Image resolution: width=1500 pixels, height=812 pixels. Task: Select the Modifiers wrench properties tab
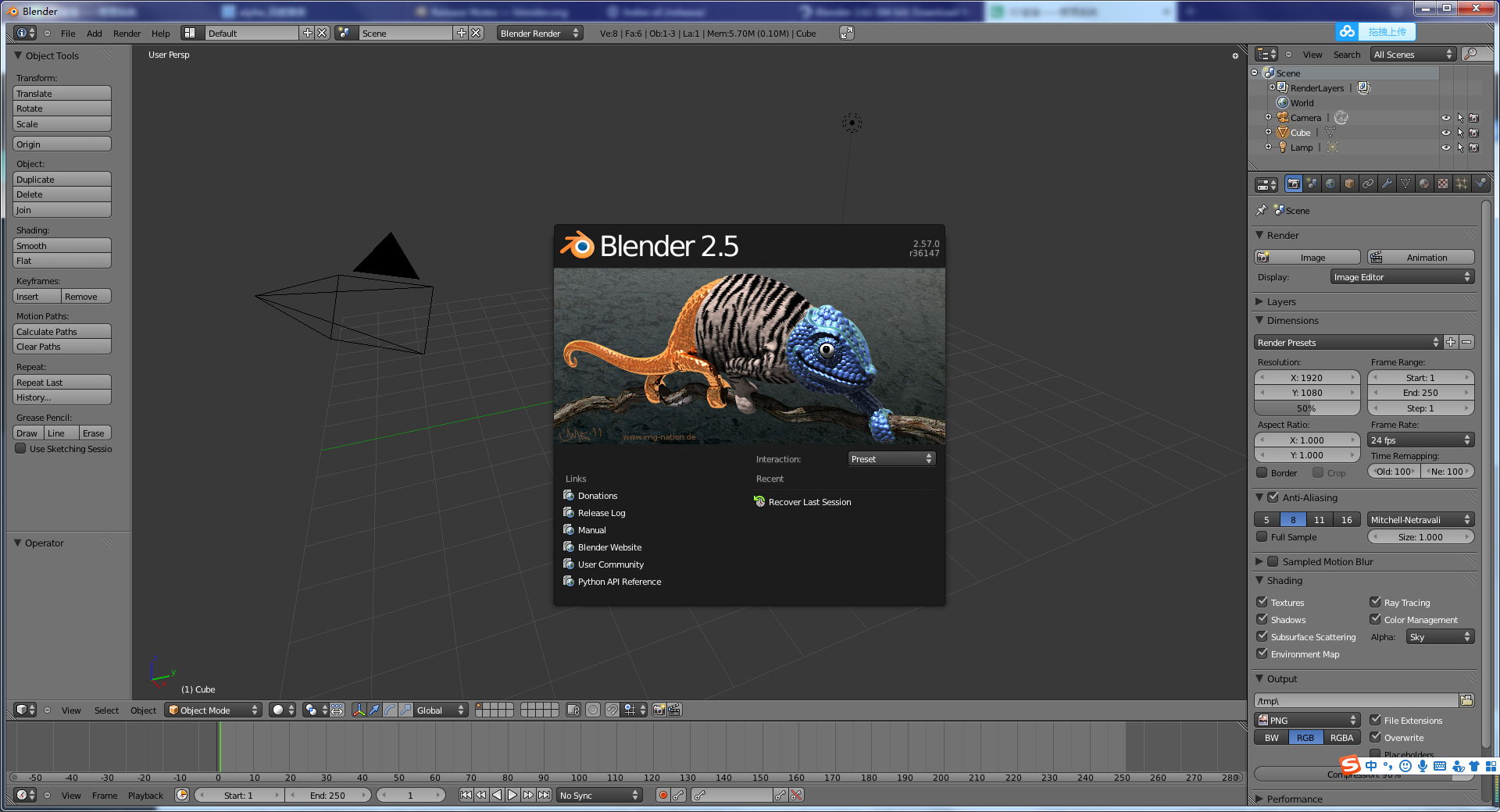[x=1387, y=184]
